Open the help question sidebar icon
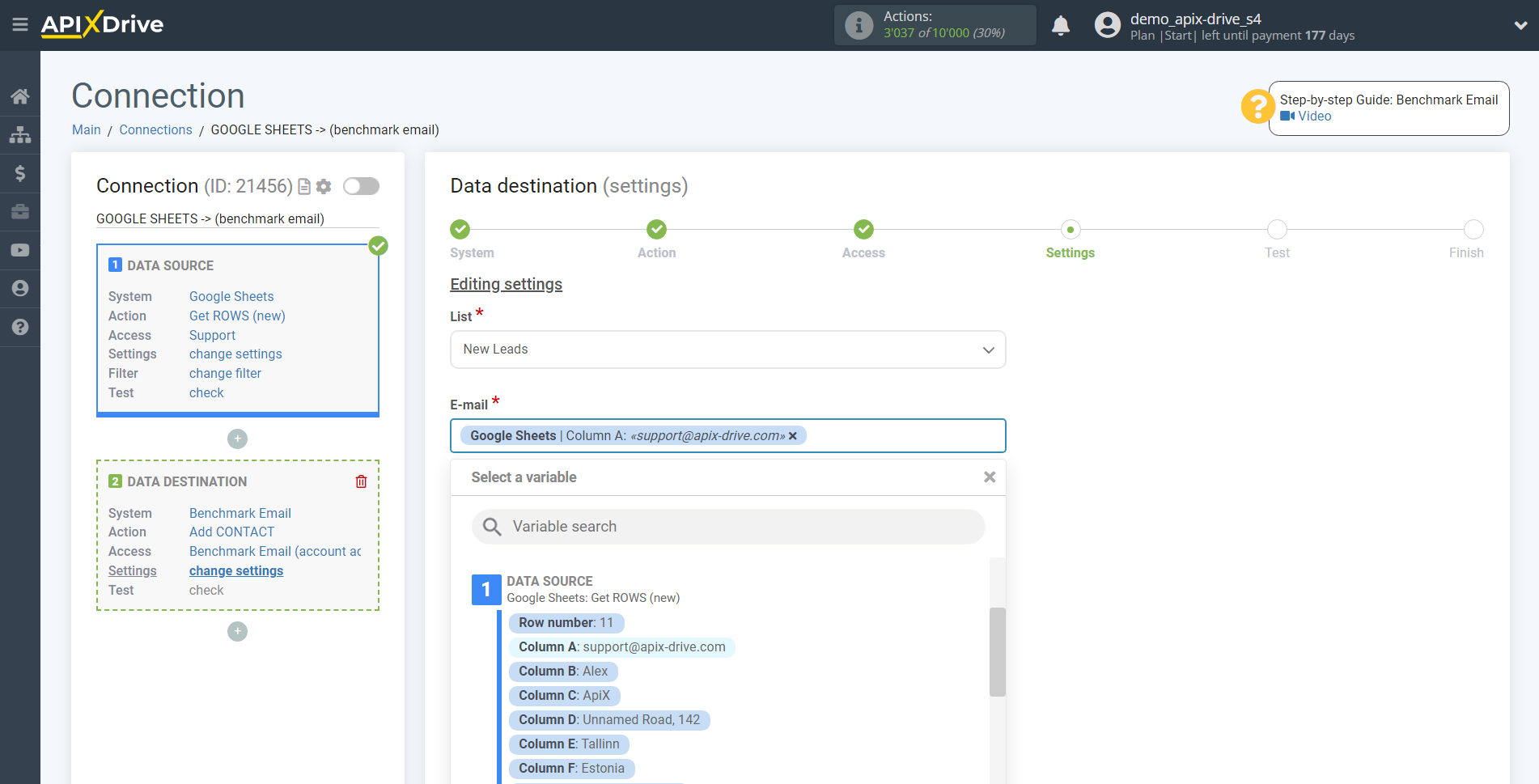This screenshot has width=1539, height=784. click(x=20, y=327)
